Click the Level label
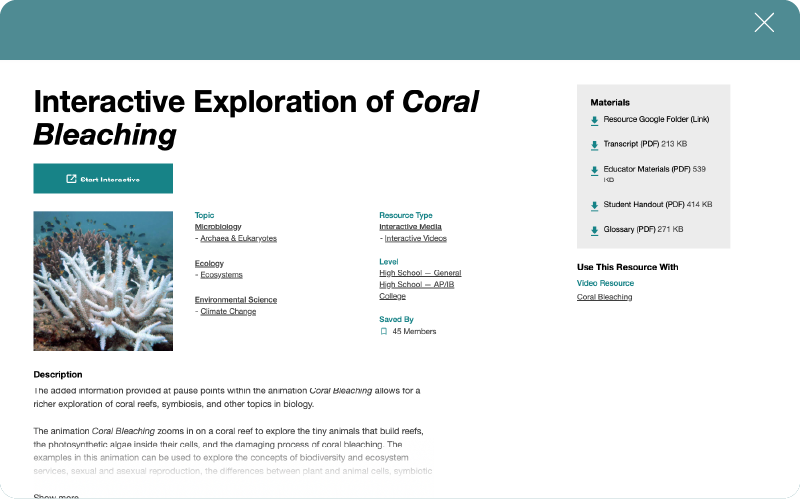 tap(388, 262)
